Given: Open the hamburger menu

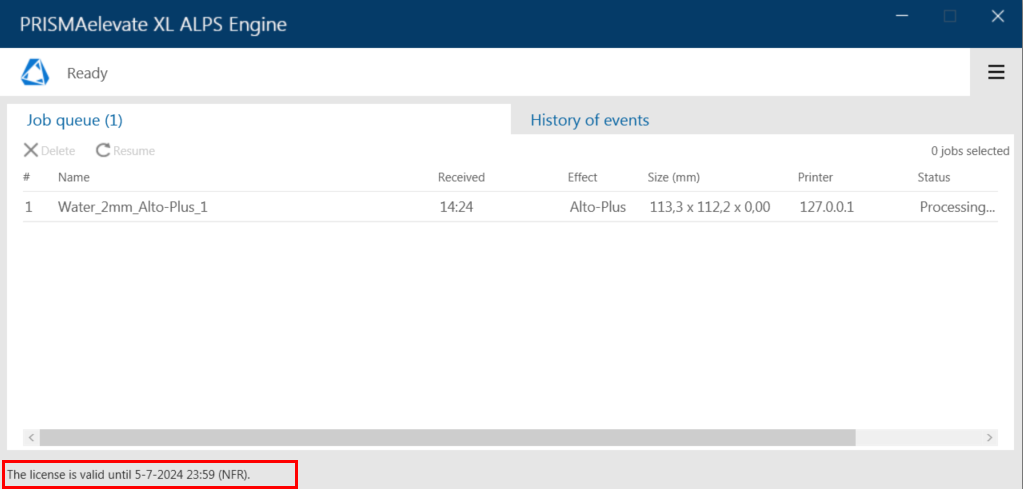Looking at the screenshot, I should point(996,72).
